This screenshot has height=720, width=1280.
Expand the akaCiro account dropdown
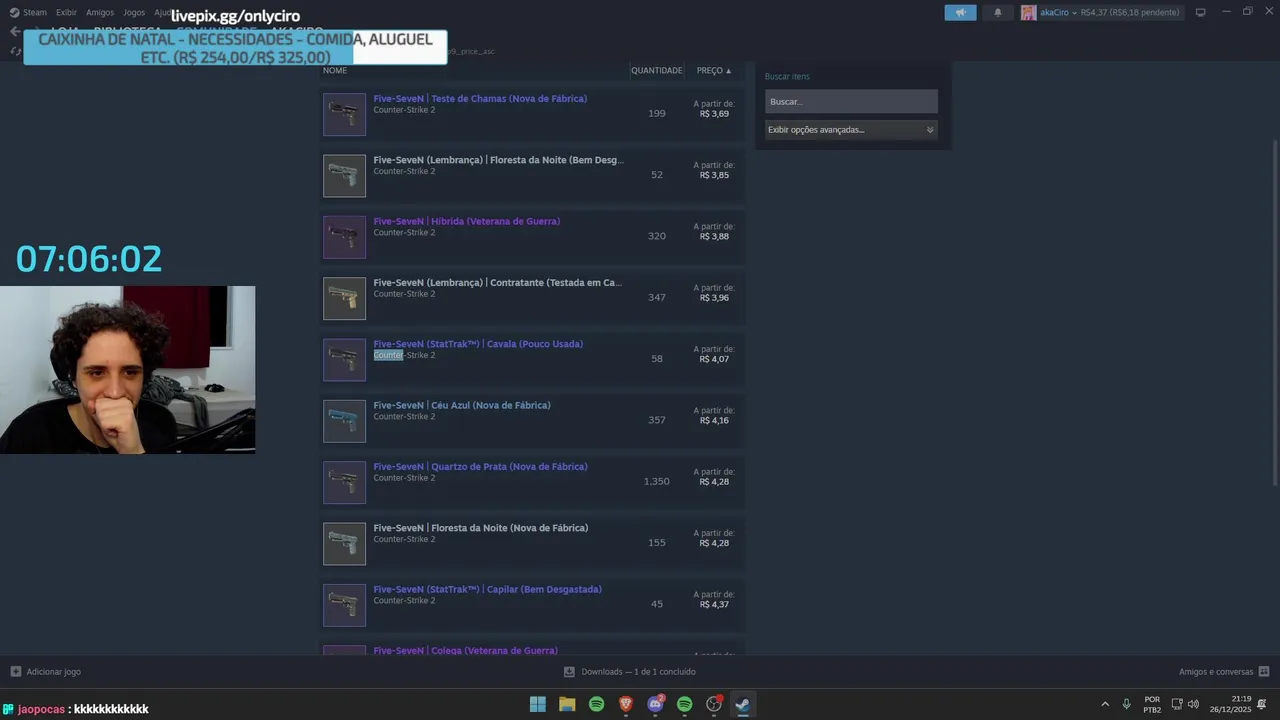(1074, 12)
